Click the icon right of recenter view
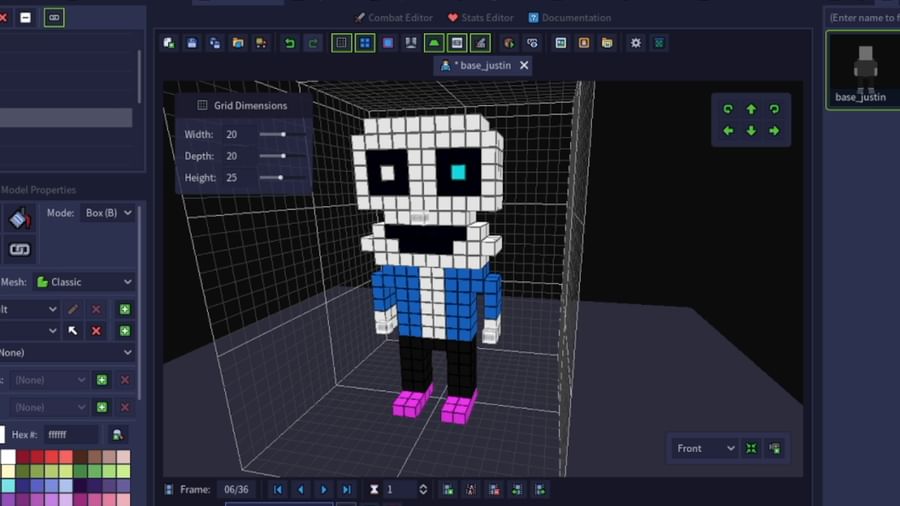900x506 pixels. coord(775,448)
